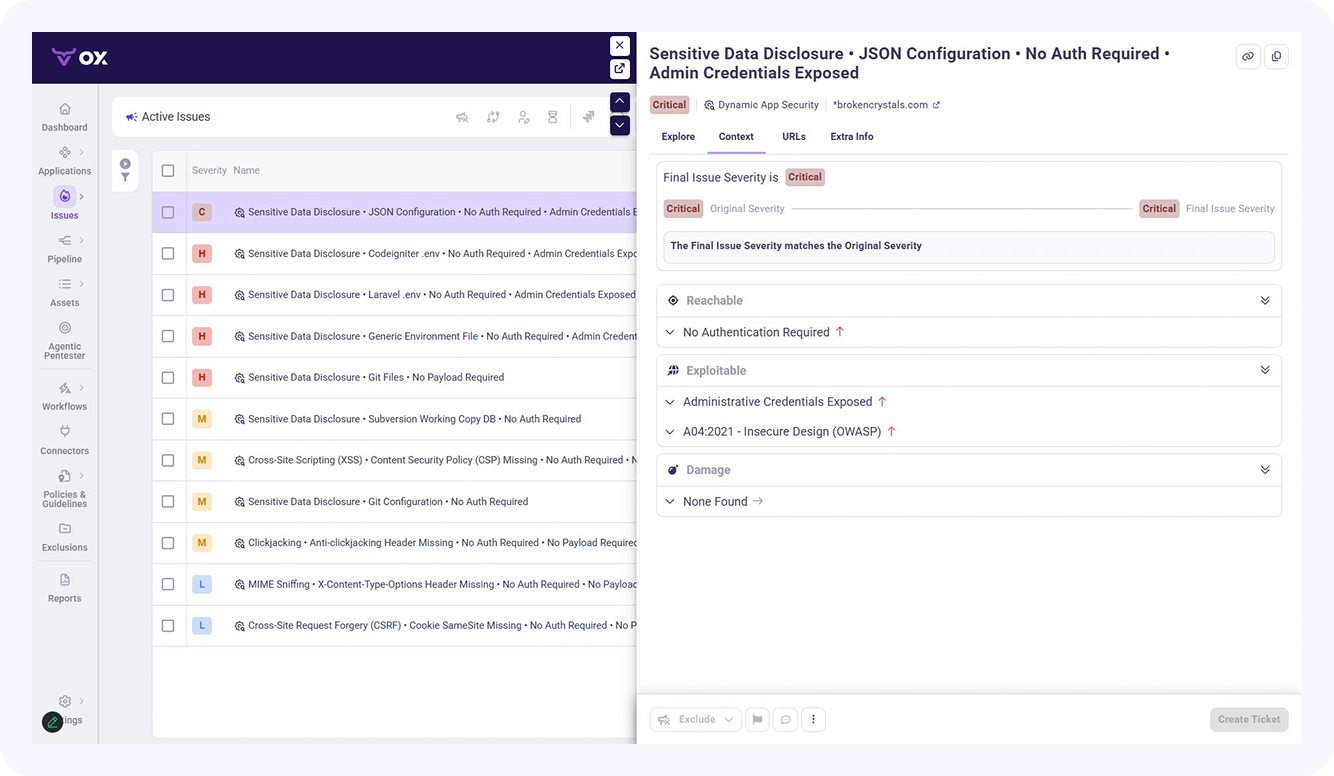The height and width of the screenshot is (776, 1334).
Task: Switch to the Explore tab
Action: 678,137
